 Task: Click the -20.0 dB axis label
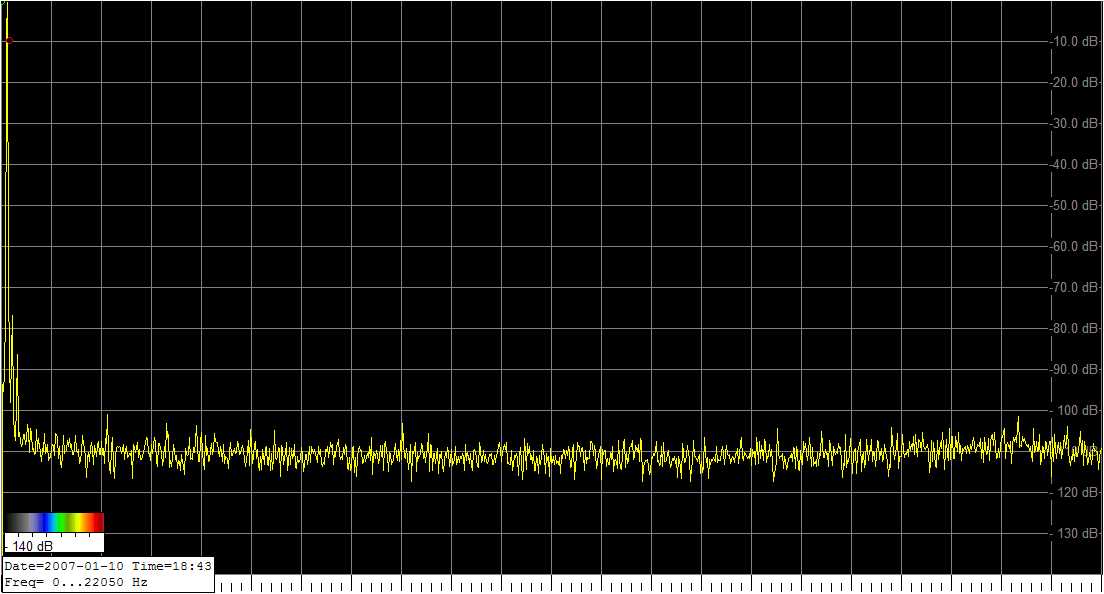[1074, 82]
